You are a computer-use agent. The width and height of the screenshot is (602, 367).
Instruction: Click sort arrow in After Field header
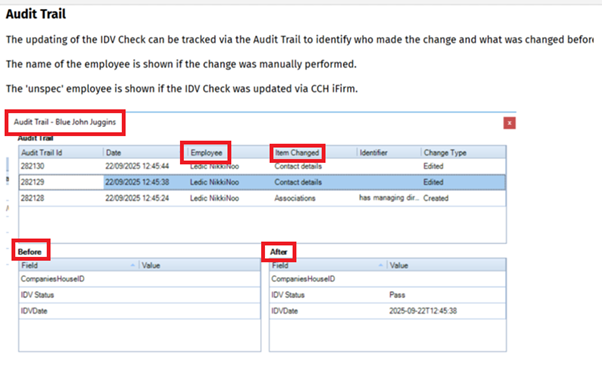click(x=380, y=265)
